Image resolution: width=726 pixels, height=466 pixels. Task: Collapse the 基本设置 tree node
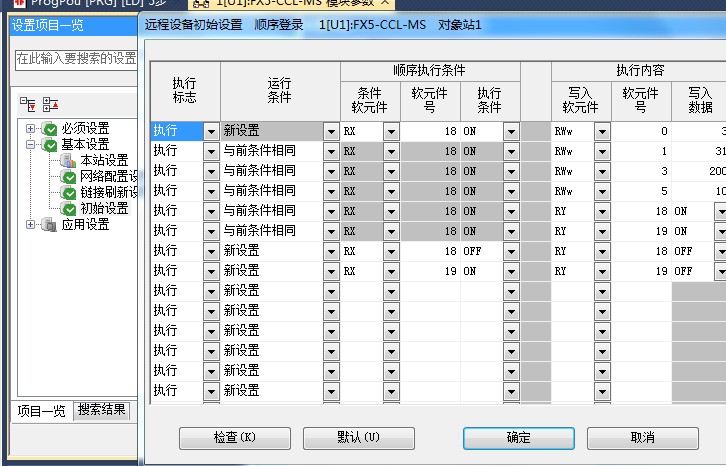pyautogui.click(x=31, y=145)
